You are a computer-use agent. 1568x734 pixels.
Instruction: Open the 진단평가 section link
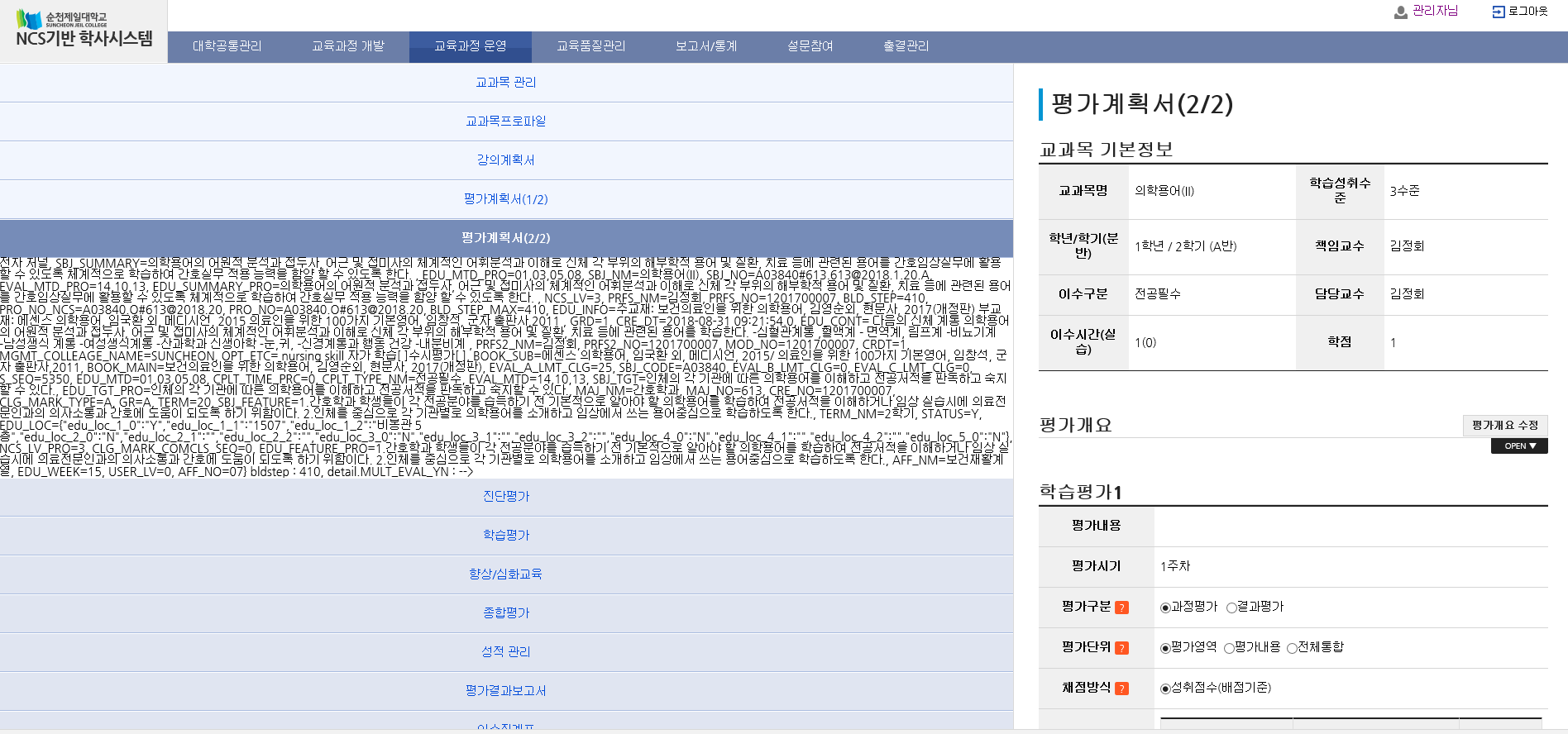point(505,497)
